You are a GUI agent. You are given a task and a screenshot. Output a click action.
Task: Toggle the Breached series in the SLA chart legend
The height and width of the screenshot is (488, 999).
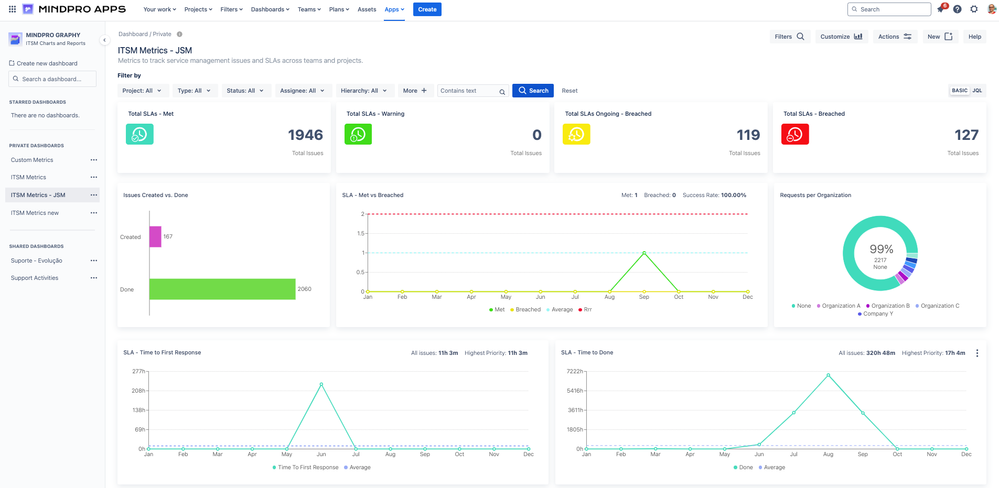click(x=524, y=310)
